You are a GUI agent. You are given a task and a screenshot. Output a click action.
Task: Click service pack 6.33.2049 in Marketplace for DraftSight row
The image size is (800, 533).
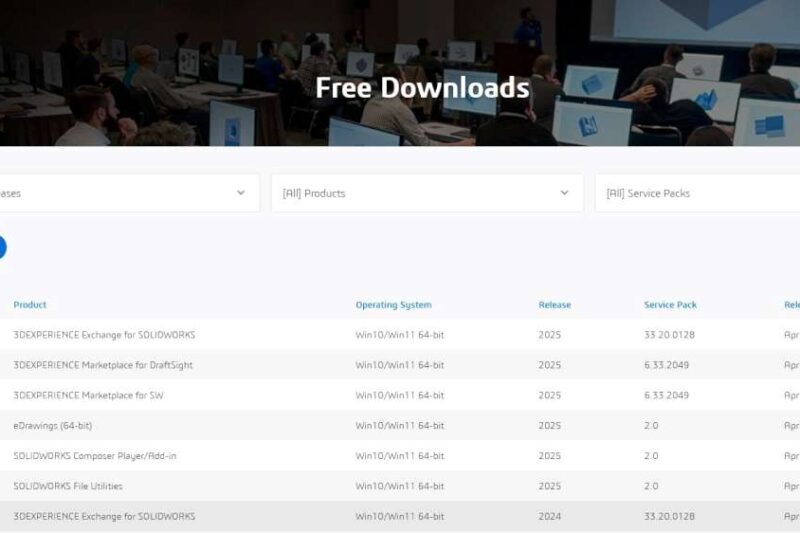point(666,365)
